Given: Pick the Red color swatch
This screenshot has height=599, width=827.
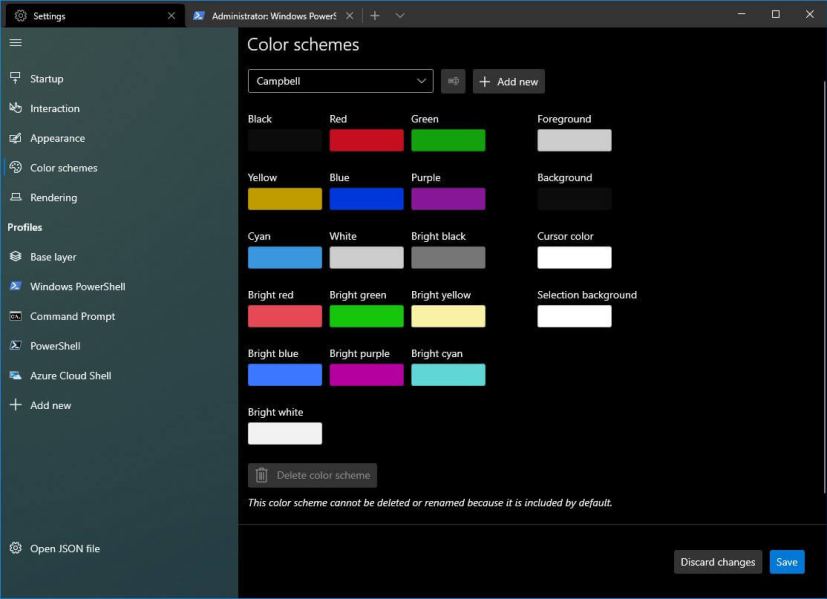Looking at the screenshot, I should point(367,140).
